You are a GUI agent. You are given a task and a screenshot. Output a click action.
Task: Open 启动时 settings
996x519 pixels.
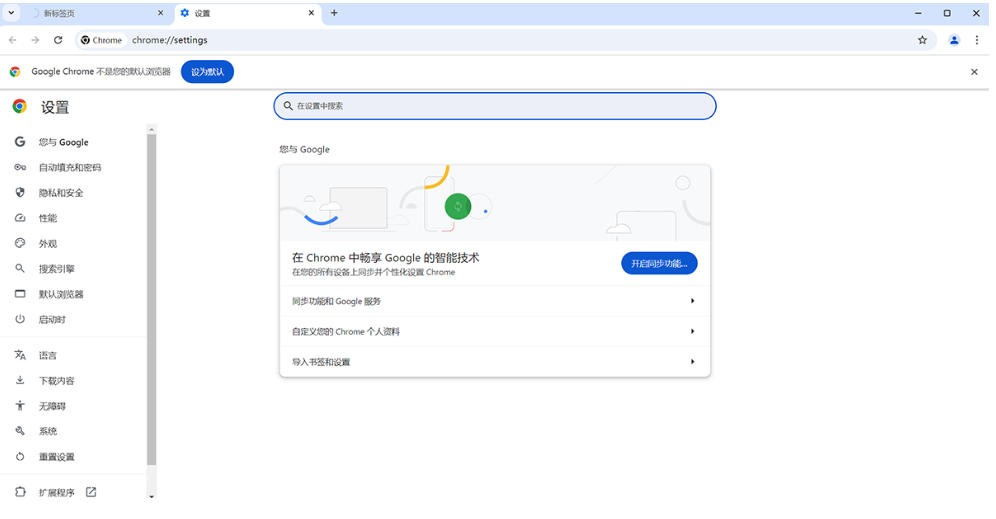[52, 320]
